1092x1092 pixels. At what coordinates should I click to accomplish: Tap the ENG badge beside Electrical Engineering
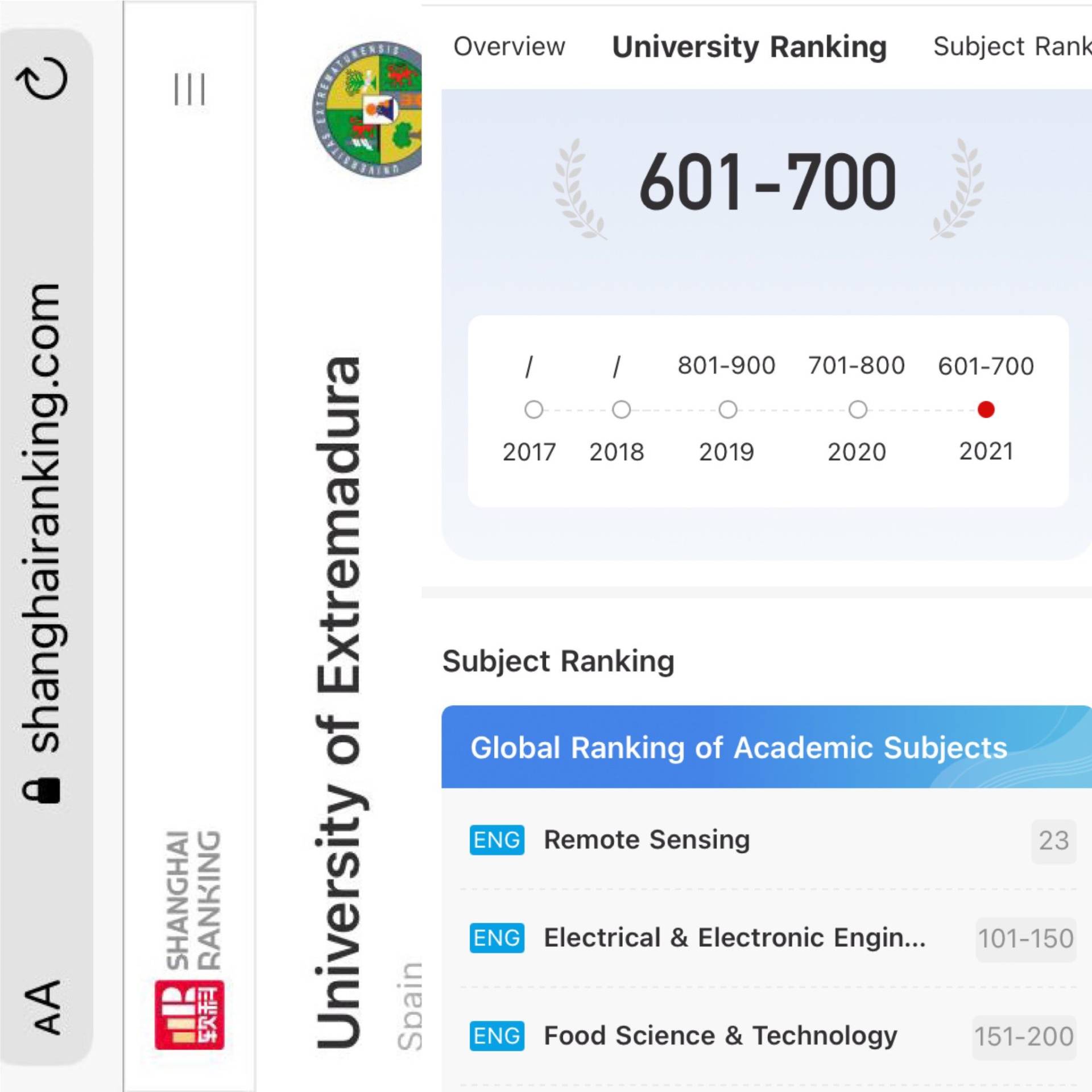tap(497, 938)
